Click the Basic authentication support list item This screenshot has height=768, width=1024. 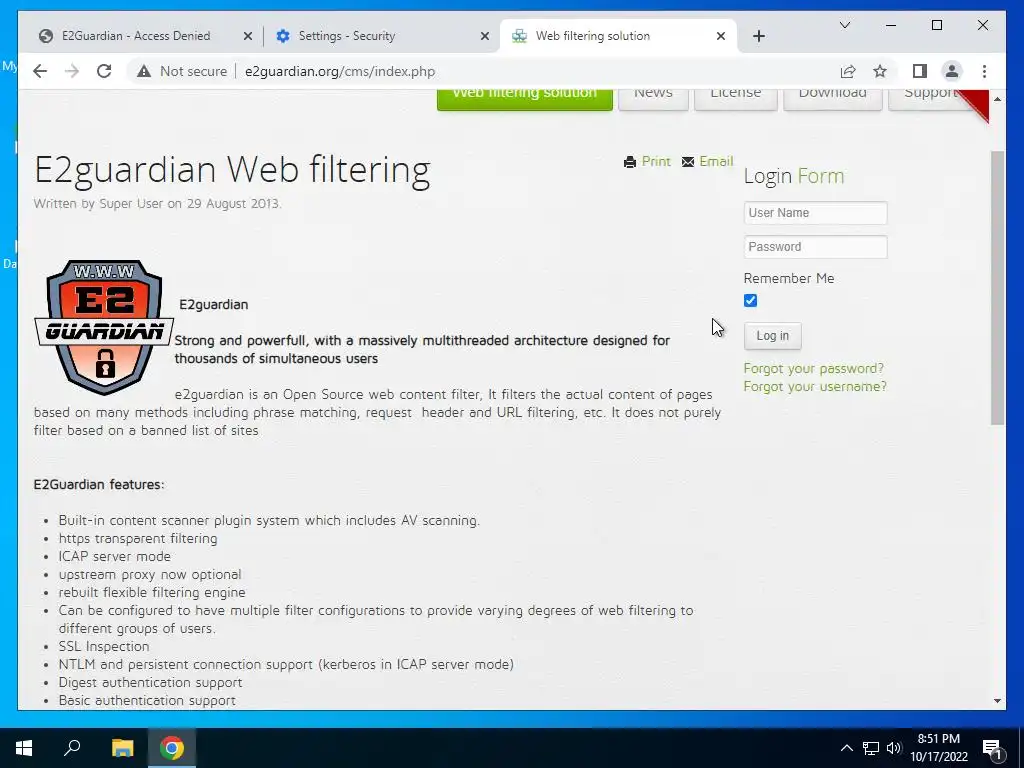click(147, 700)
